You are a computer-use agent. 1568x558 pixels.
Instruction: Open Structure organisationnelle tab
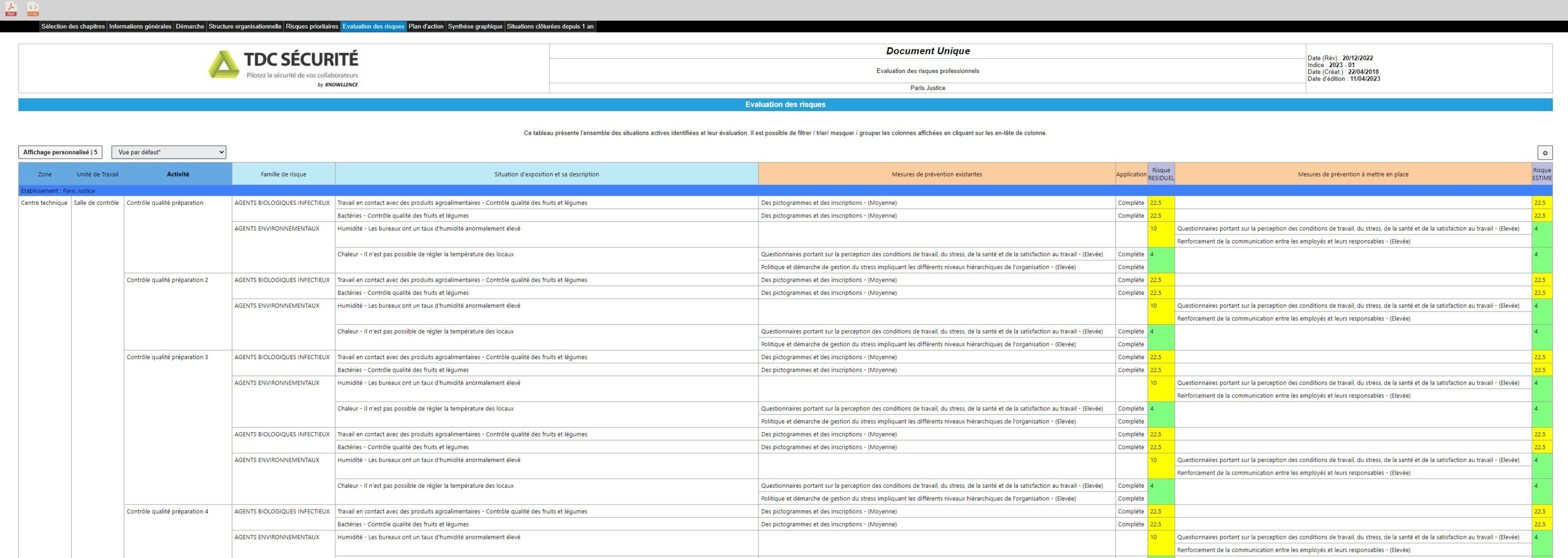[244, 27]
